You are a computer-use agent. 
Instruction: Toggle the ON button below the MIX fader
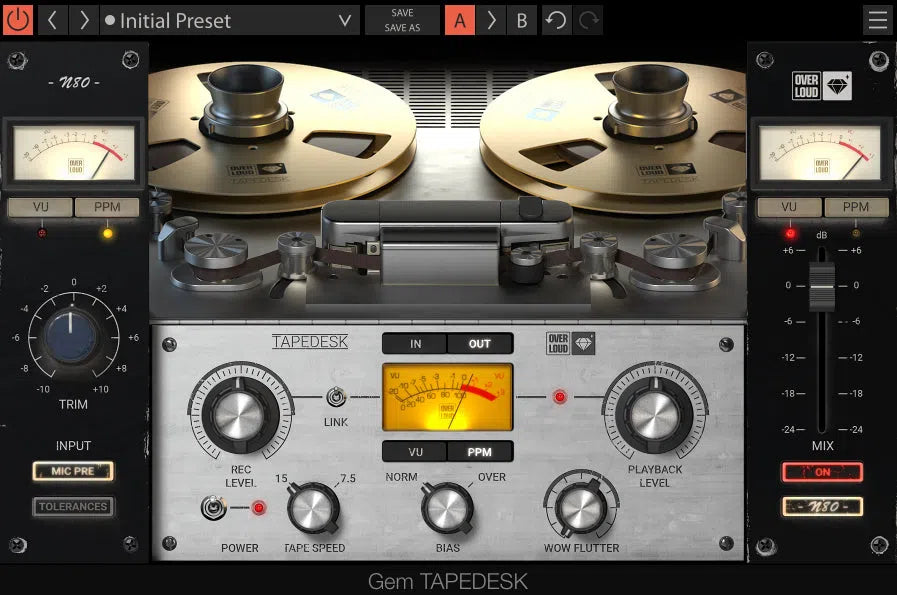pyautogui.click(x=822, y=471)
